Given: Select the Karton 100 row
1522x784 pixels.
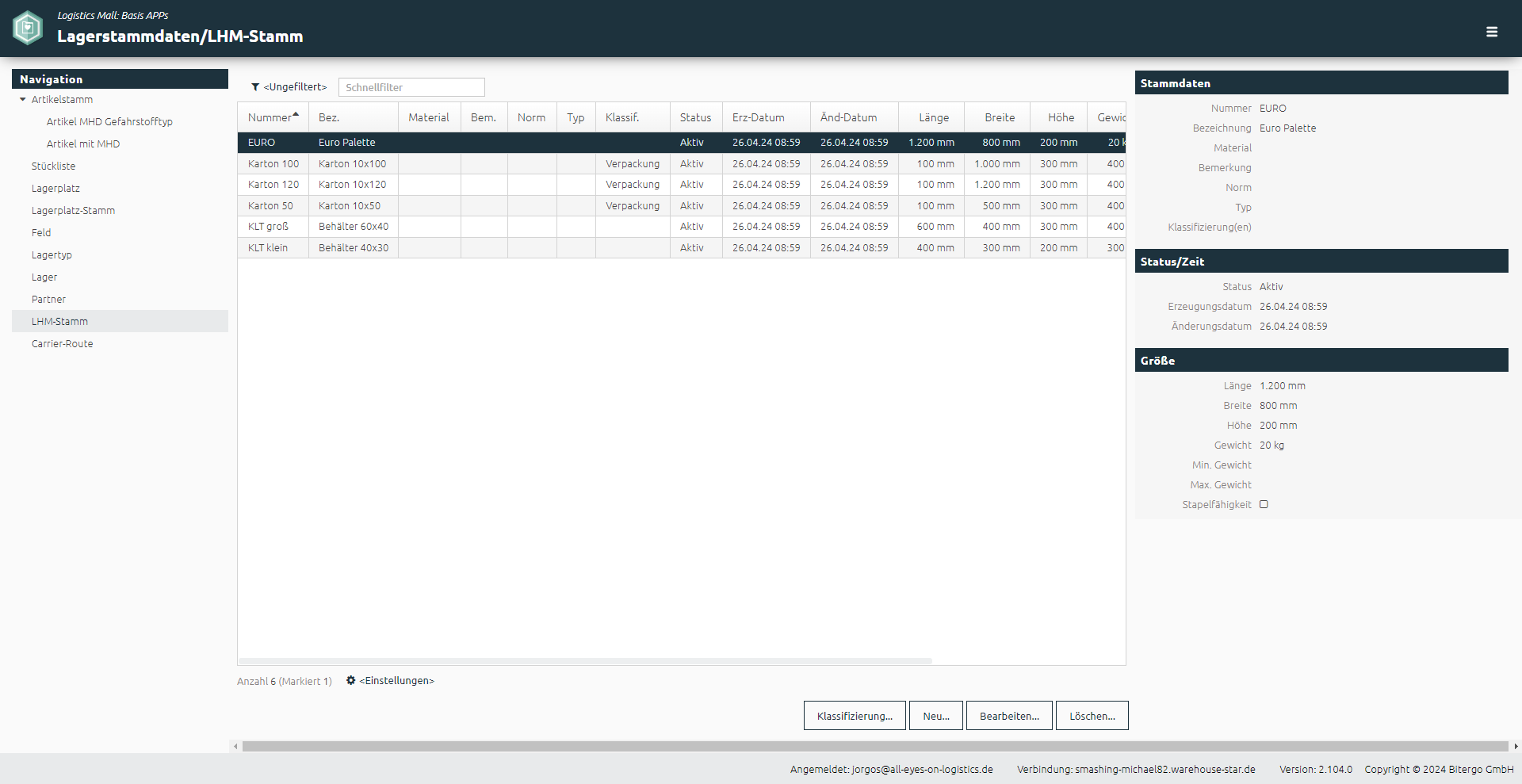Looking at the screenshot, I should click(x=682, y=164).
